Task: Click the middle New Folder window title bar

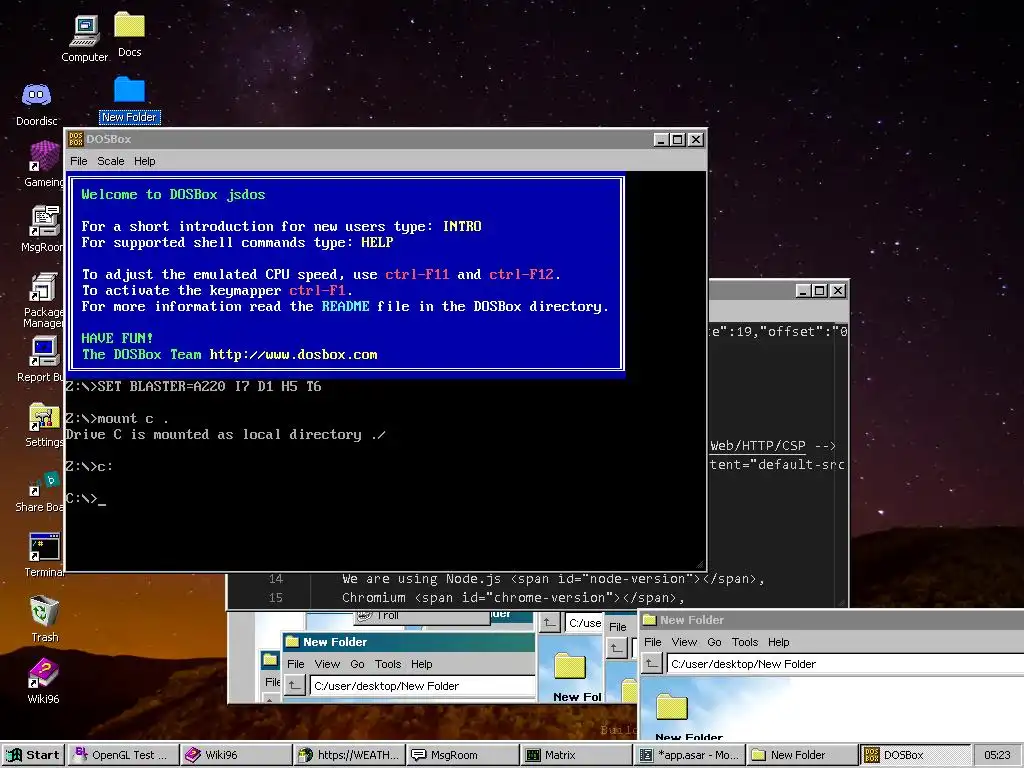Action: click(409, 642)
